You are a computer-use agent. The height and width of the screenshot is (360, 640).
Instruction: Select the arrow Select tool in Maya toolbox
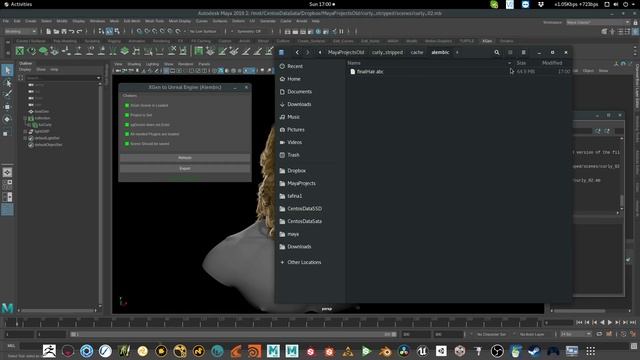(x=7, y=70)
